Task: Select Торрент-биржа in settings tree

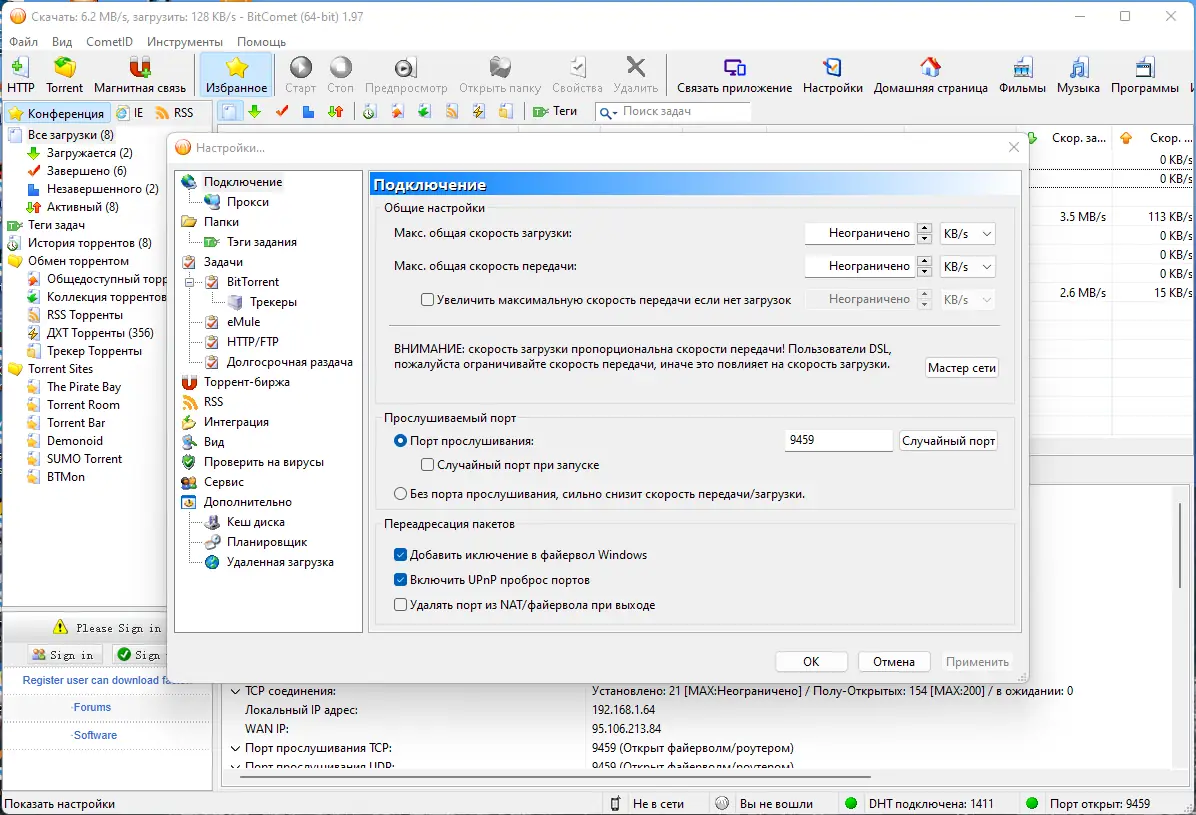Action: tap(246, 382)
